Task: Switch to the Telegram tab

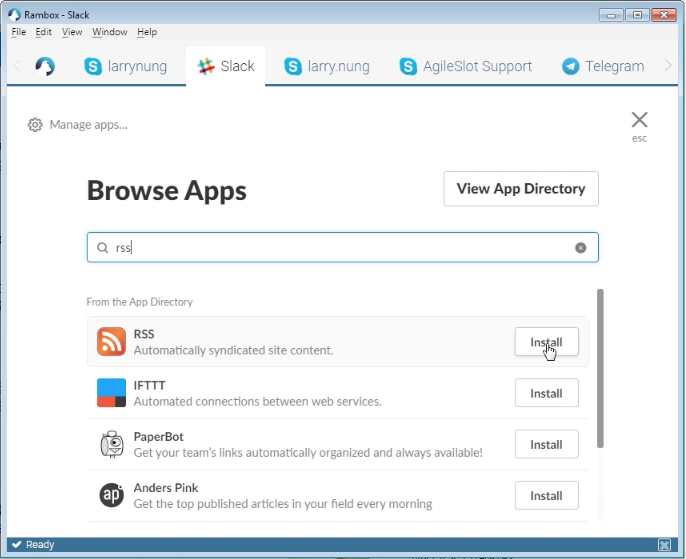Action: point(603,66)
